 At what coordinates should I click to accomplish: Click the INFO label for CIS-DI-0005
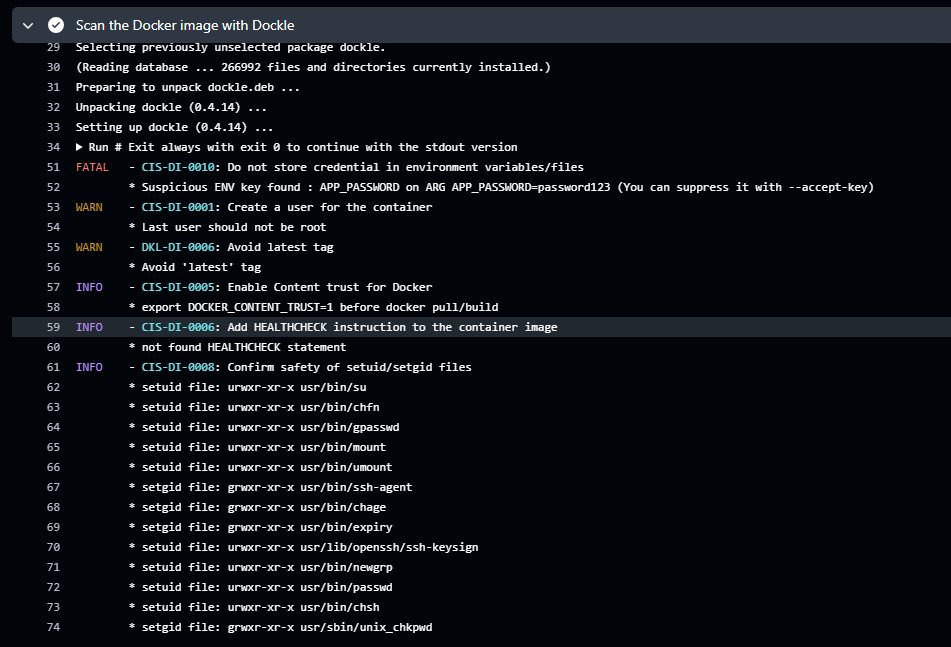coord(89,287)
